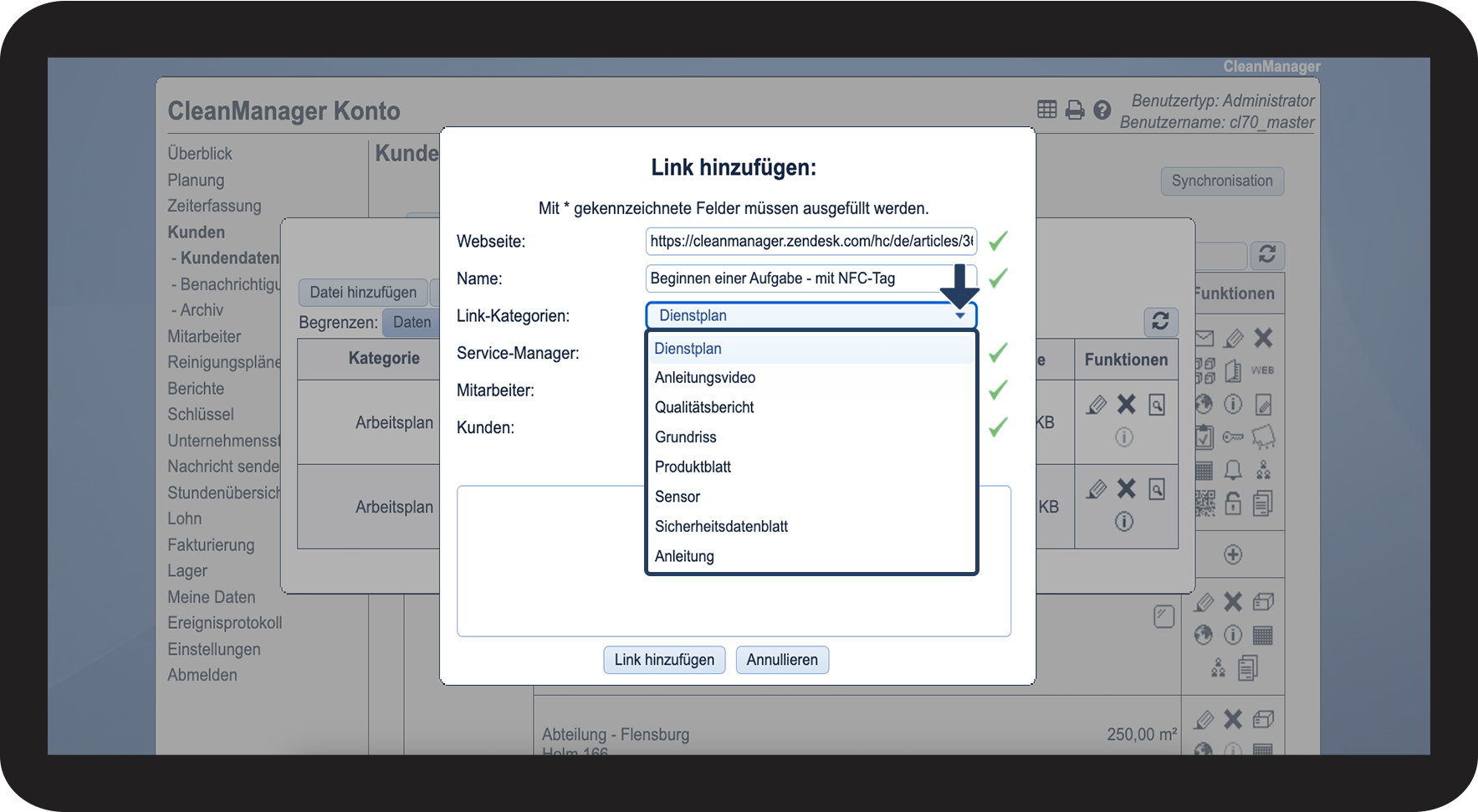The image size is (1478, 812).
Task: Edit second Arbeitsplan file with pencil icon
Action: (x=1097, y=488)
